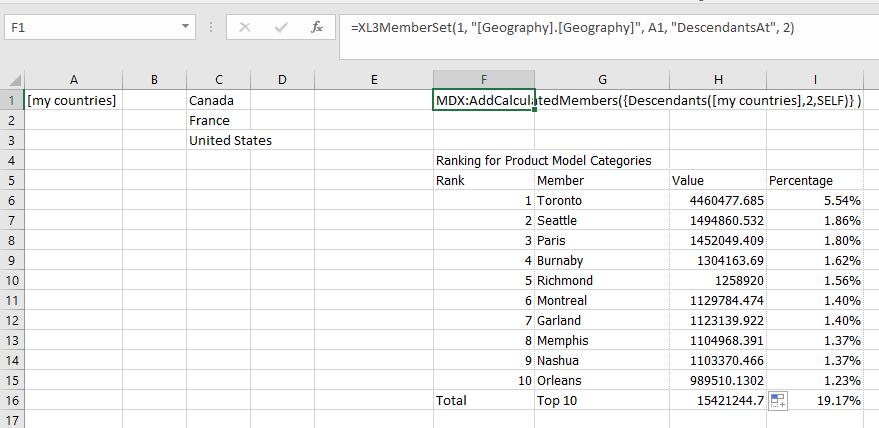Open the Name Box dropdown arrow
The width and height of the screenshot is (879, 428).
coord(187,27)
